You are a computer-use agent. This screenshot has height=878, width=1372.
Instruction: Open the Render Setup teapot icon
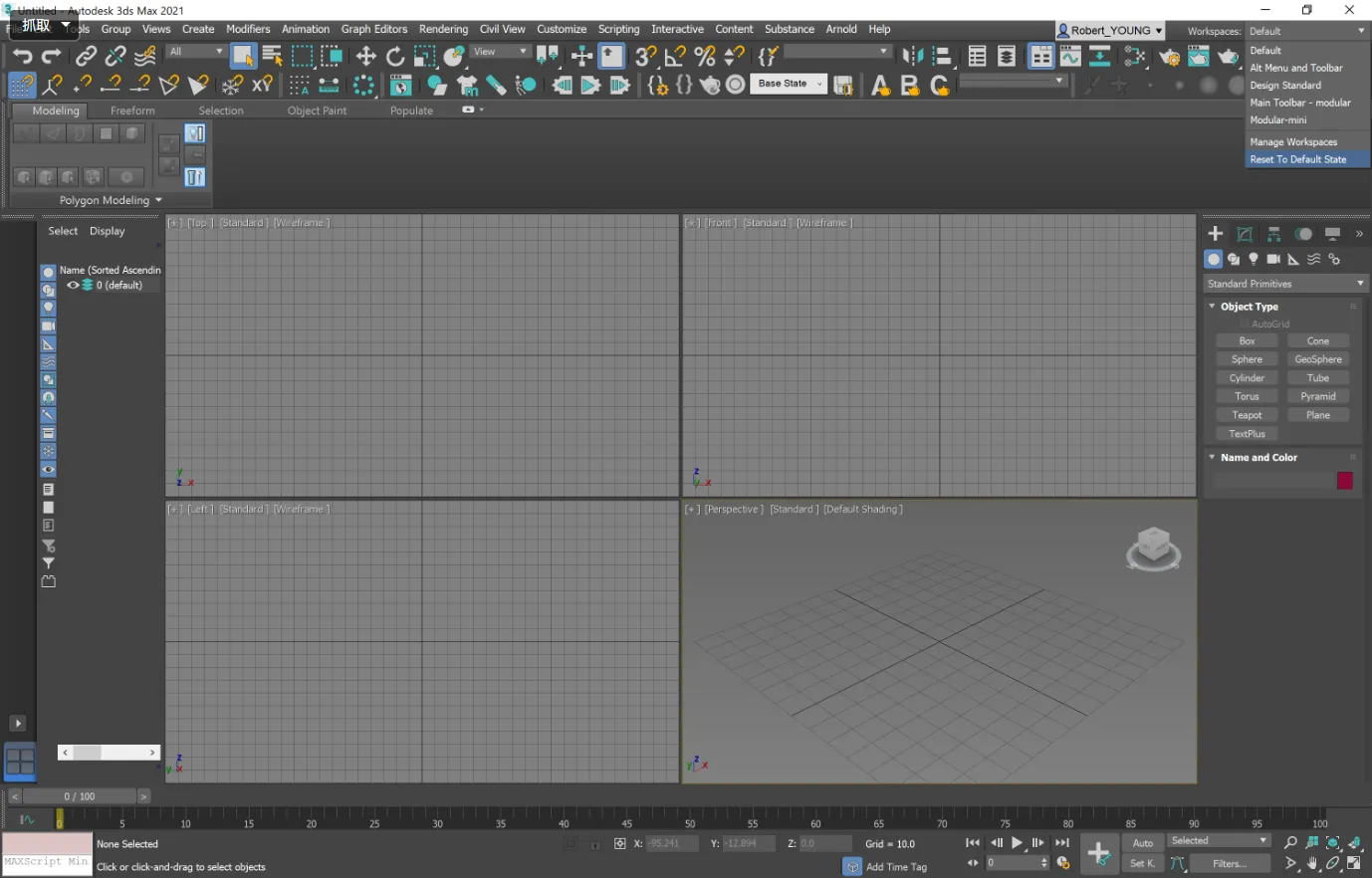1169,57
